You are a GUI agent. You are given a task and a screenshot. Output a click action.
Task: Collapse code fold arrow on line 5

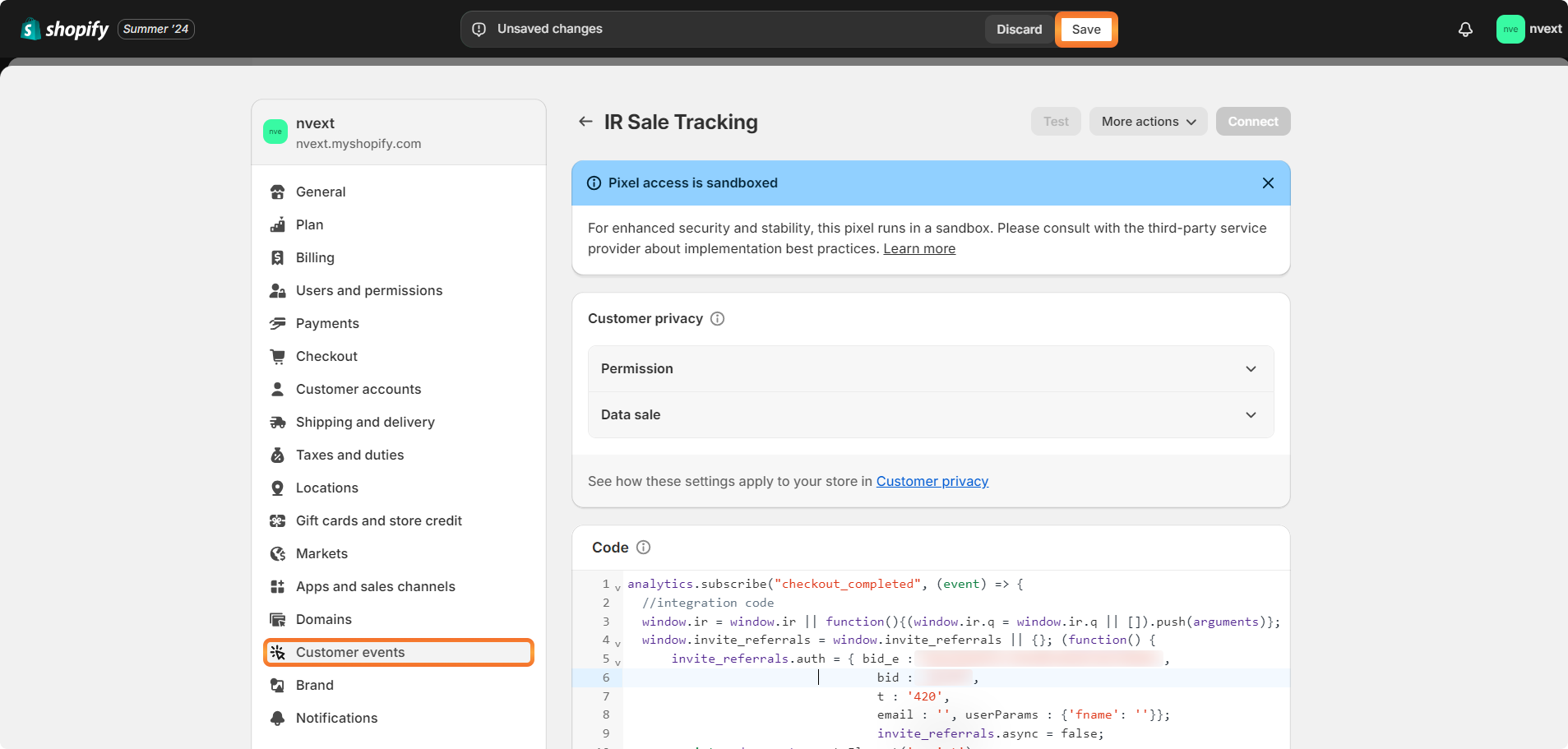point(617,662)
